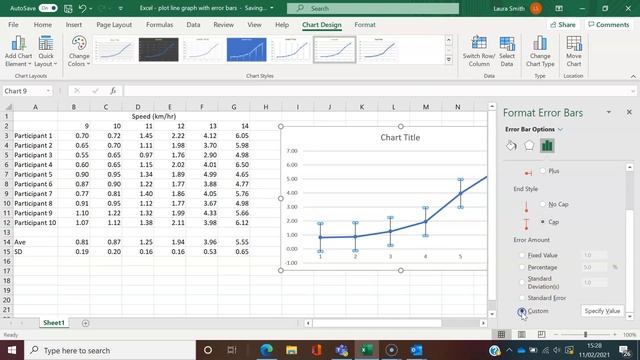Select Cap end style
The width and height of the screenshot is (640, 360).
(542, 222)
